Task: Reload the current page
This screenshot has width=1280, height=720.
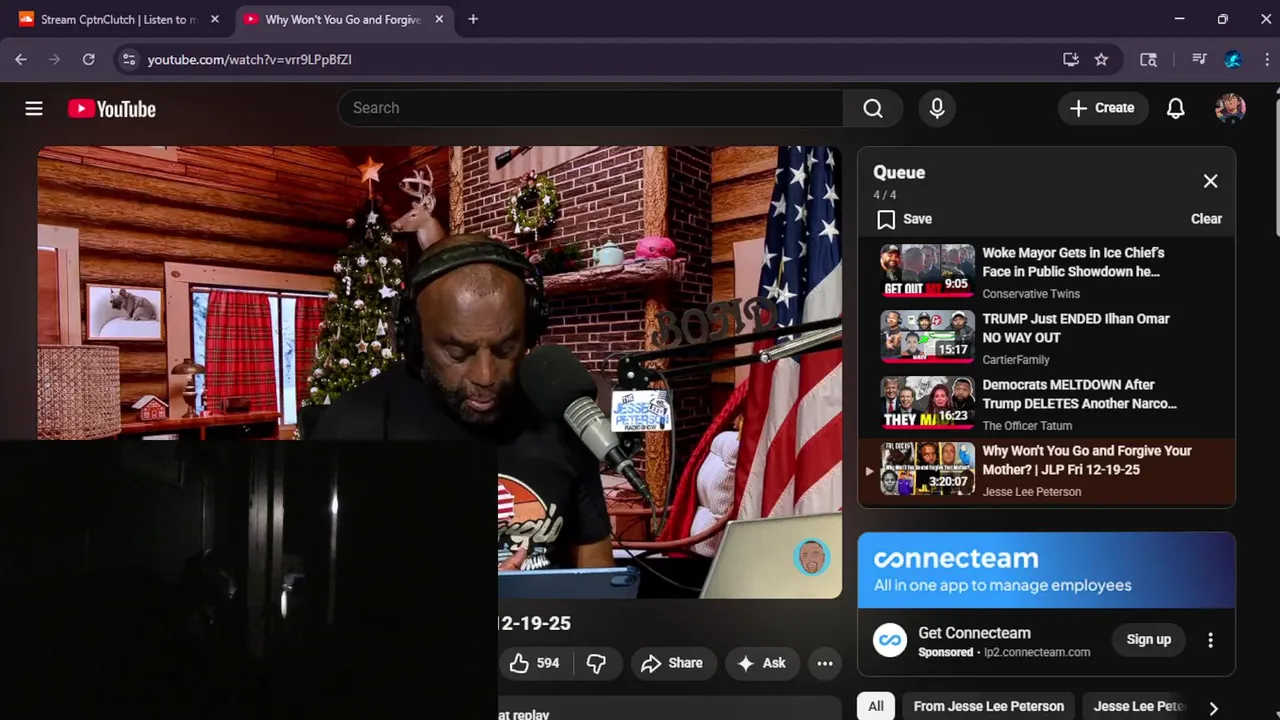Action: click(x=88, y=59)
